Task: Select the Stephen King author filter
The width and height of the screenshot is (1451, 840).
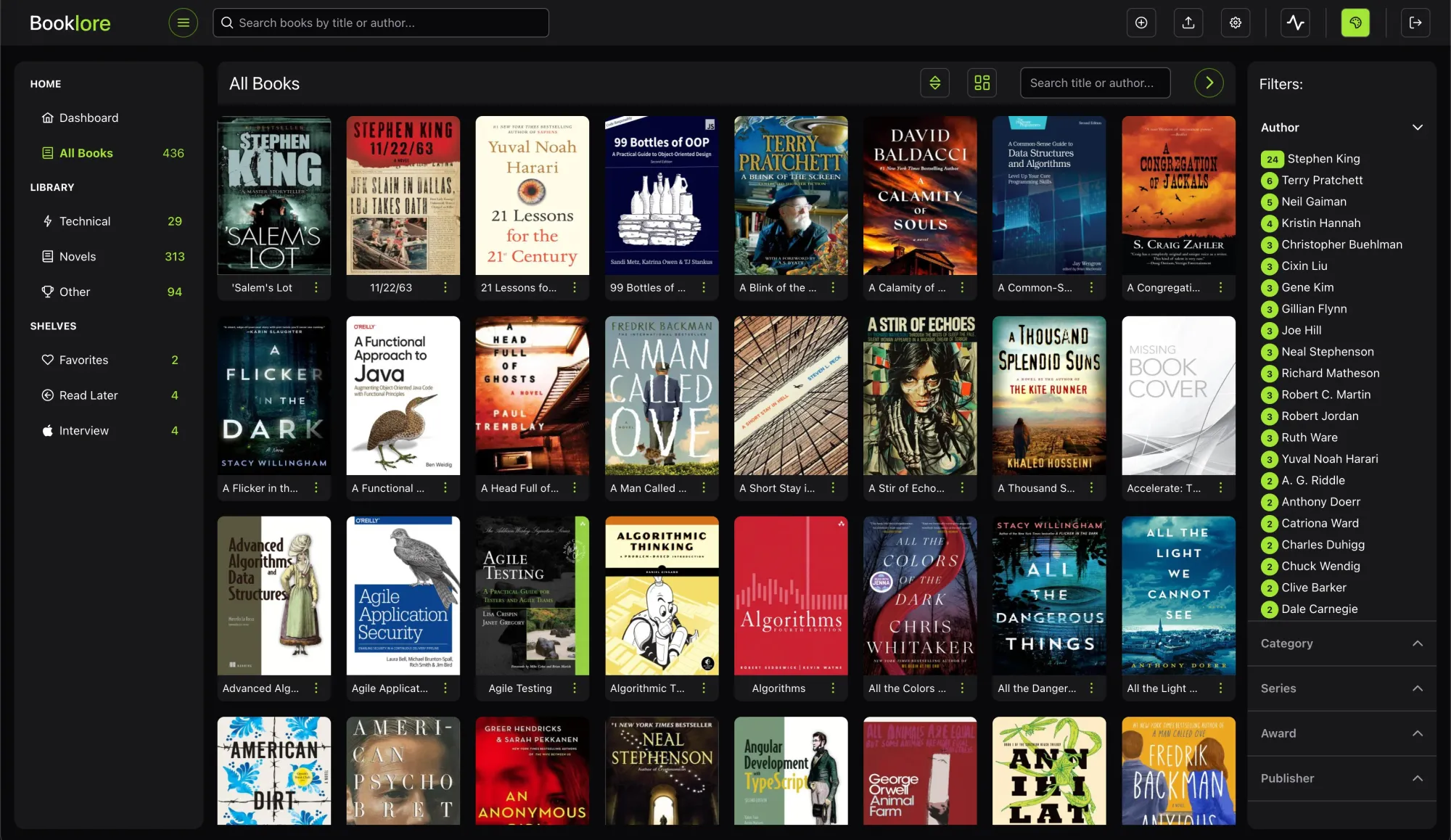Action: [x=1322, y=158]
